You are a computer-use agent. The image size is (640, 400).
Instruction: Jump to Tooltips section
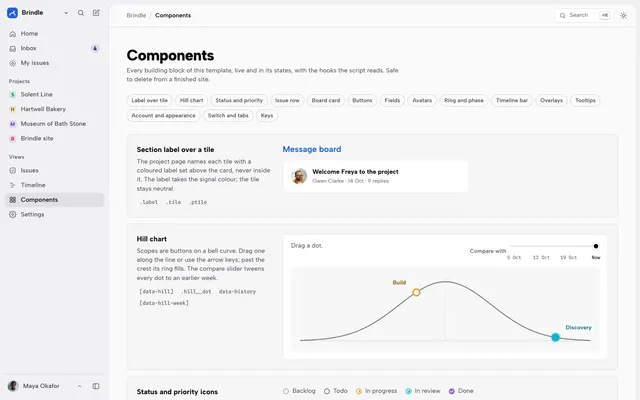pyautogui.click(x=585, y=100)
